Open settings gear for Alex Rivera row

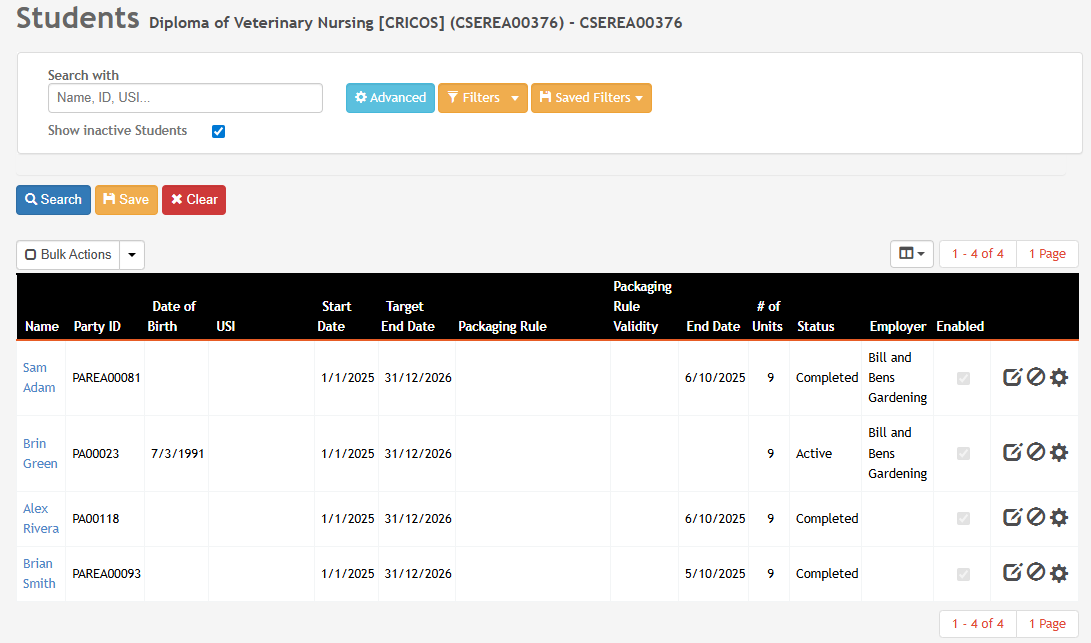[x=1059, y=518]
